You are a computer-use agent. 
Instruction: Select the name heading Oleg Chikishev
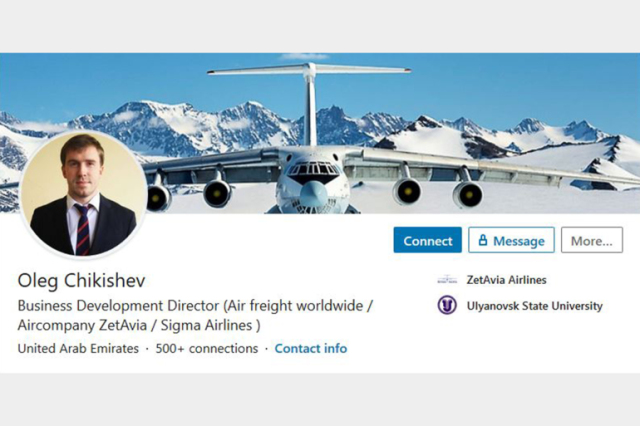point(81,281)
